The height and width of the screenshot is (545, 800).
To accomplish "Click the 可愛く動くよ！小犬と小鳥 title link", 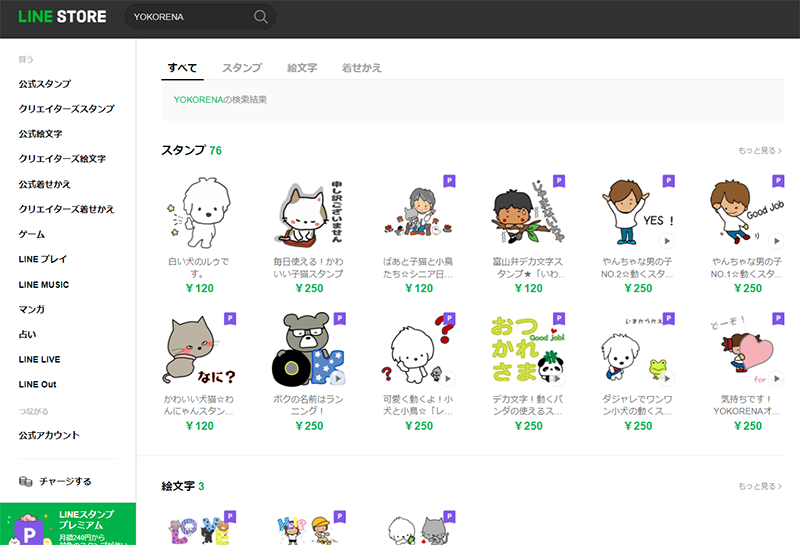I will [418, 405].
